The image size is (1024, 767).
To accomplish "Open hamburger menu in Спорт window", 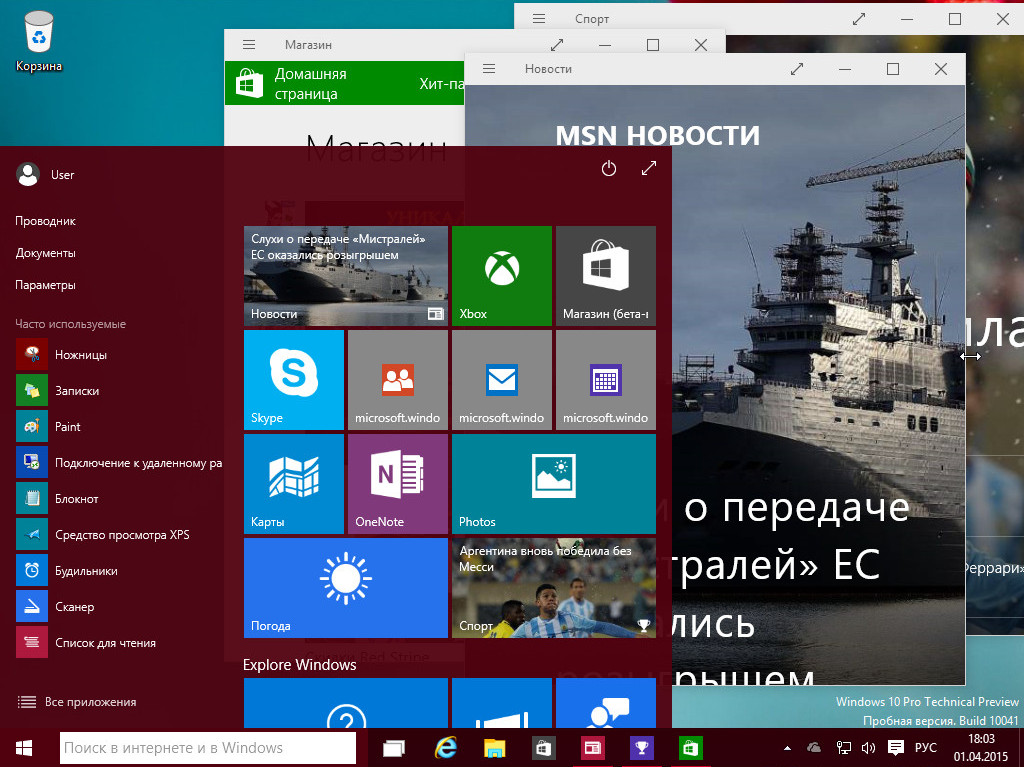I will (539, 19).
